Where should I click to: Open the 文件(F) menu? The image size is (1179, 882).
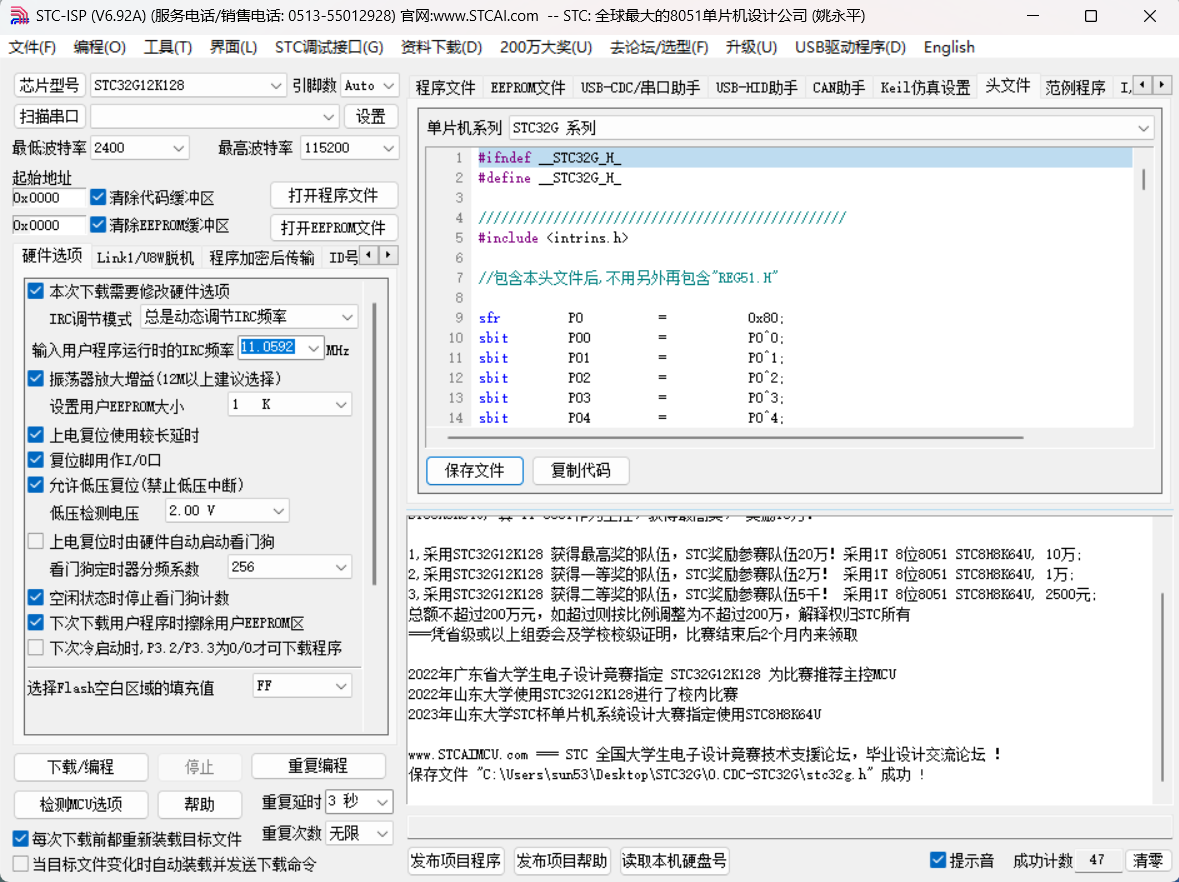(x=32, y=47)
